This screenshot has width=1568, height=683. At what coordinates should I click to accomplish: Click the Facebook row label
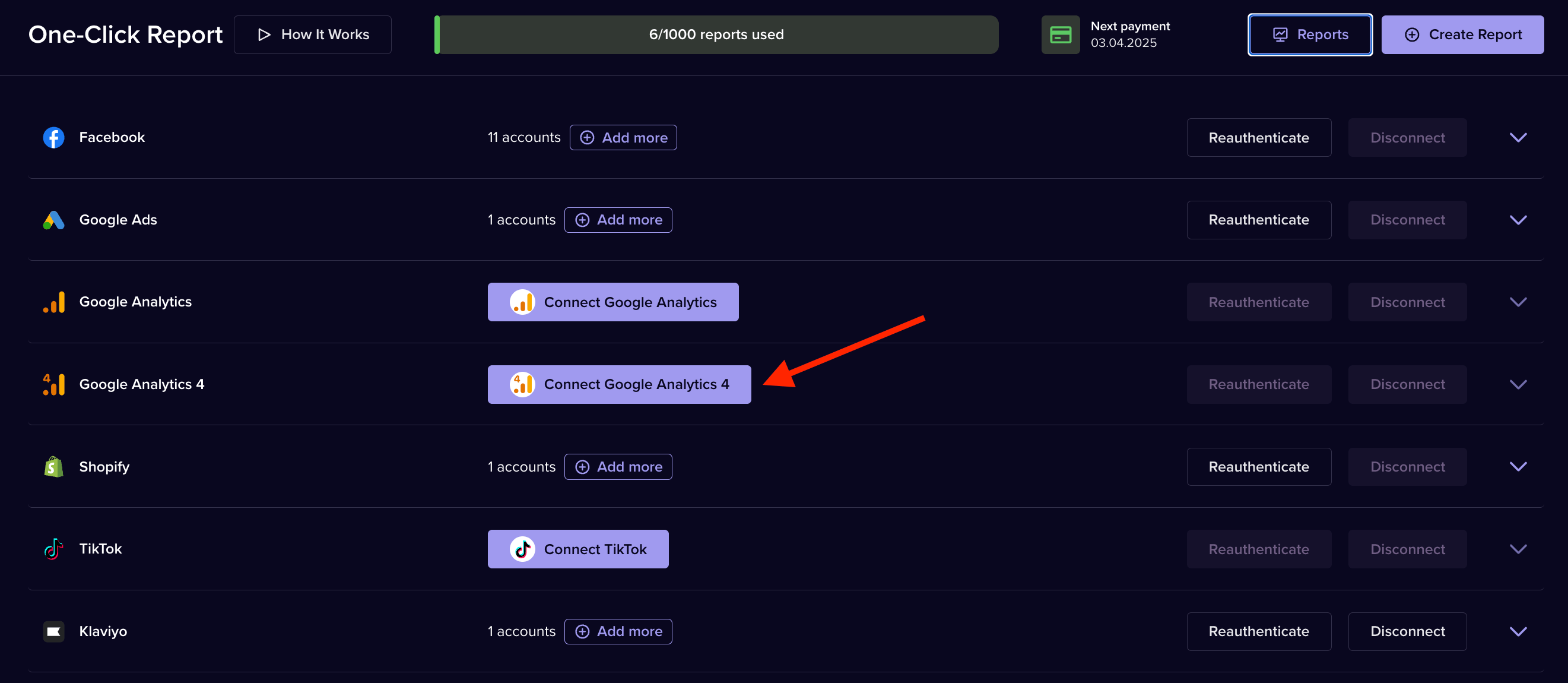(112, 138)
